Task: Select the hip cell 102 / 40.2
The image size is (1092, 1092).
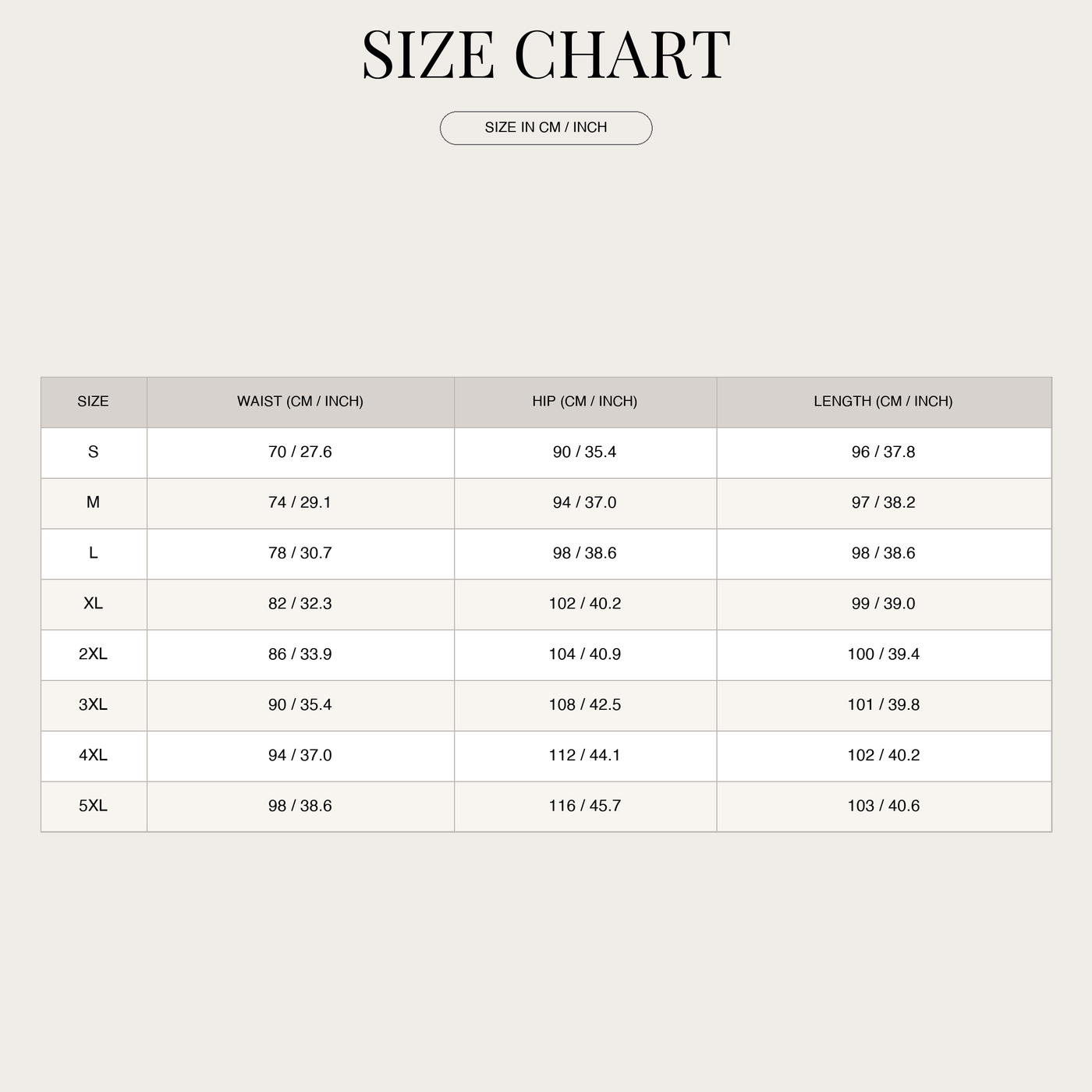Action: pyautogui.click(x=585, y=604)
